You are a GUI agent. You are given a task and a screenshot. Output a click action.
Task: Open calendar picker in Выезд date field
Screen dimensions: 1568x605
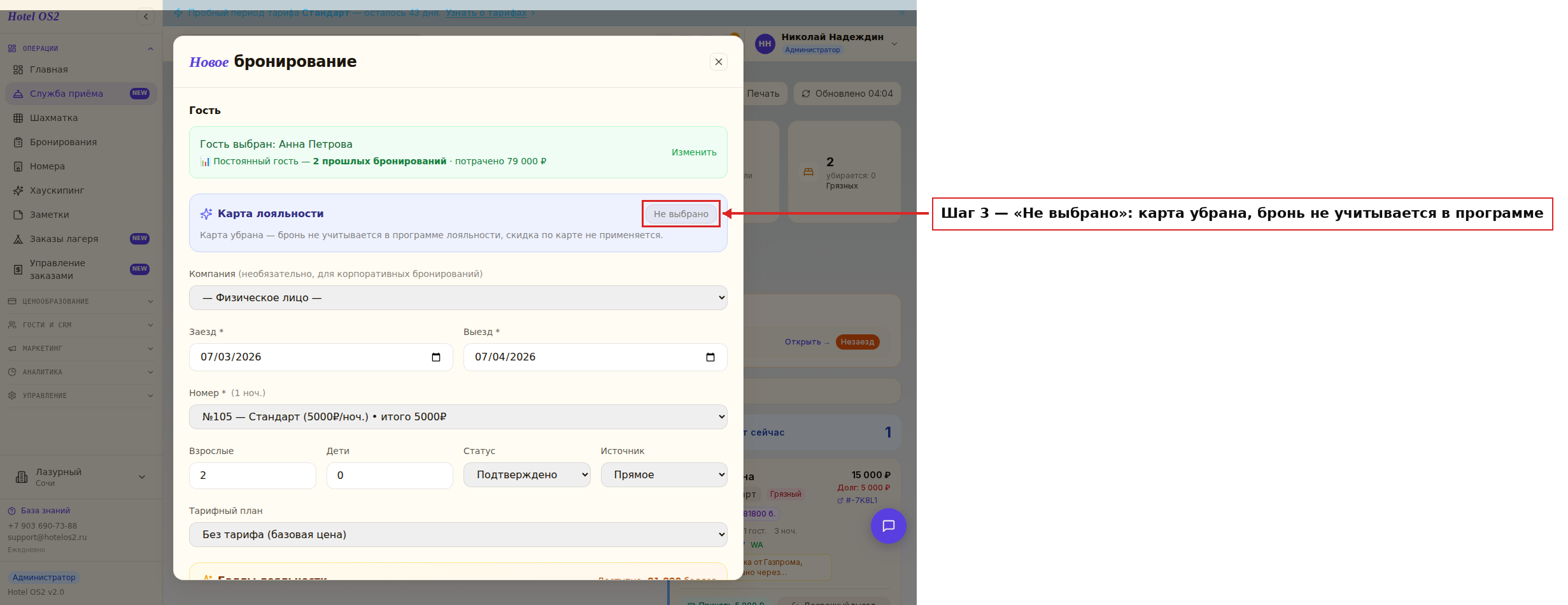point(710,357)
